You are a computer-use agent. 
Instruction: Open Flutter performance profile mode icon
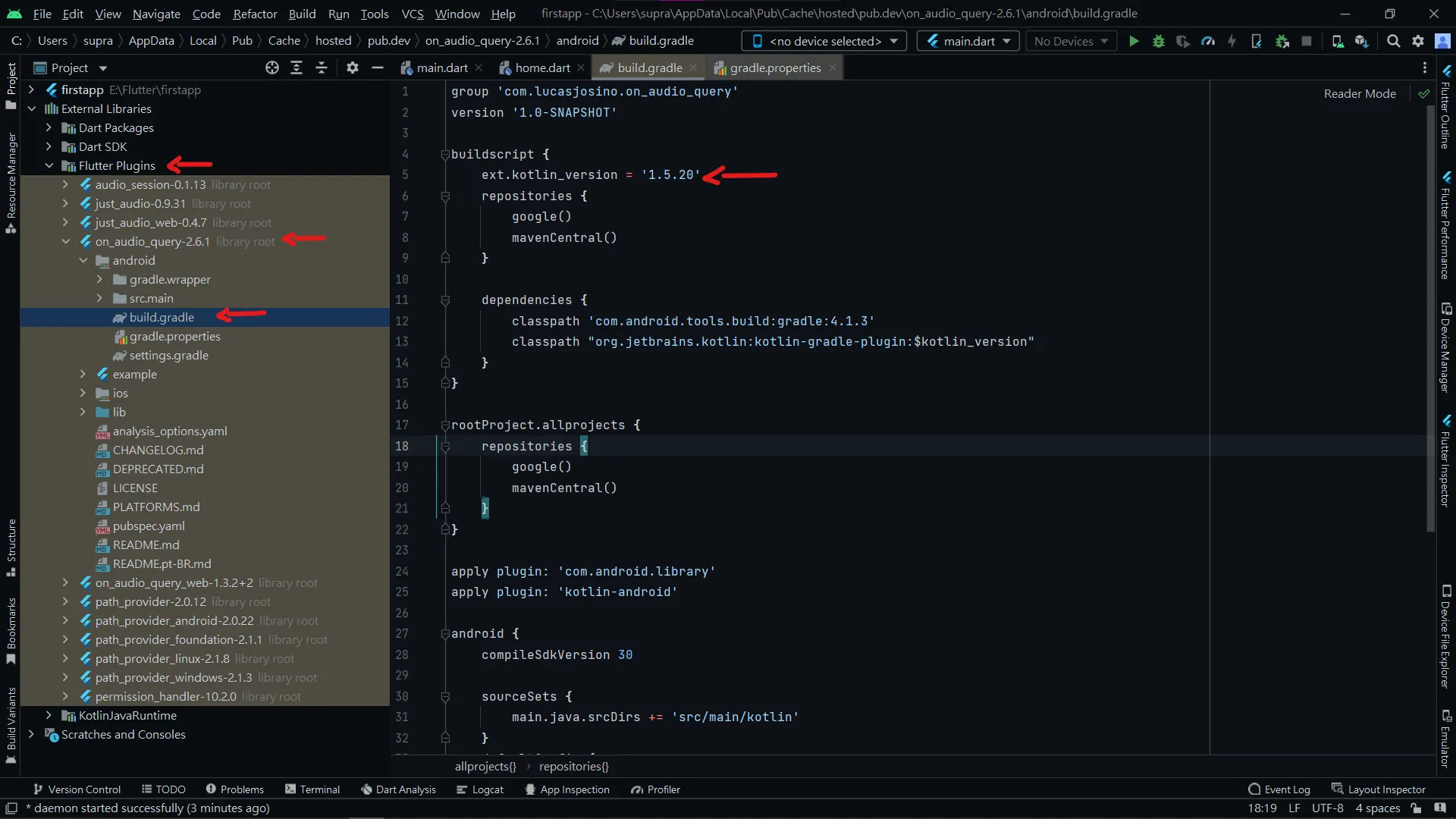(1208, 41)
